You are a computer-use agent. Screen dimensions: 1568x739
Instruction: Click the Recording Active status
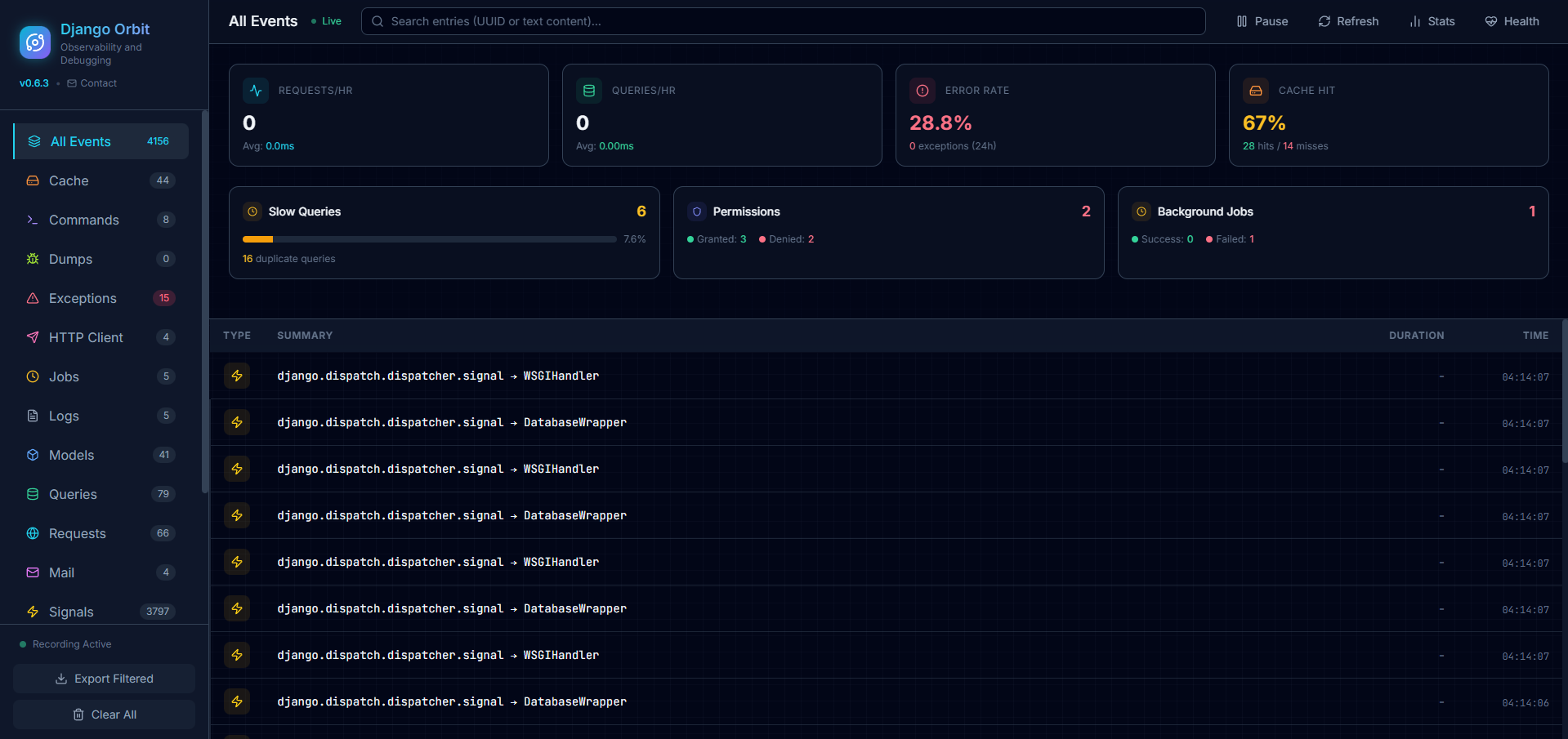65,644
